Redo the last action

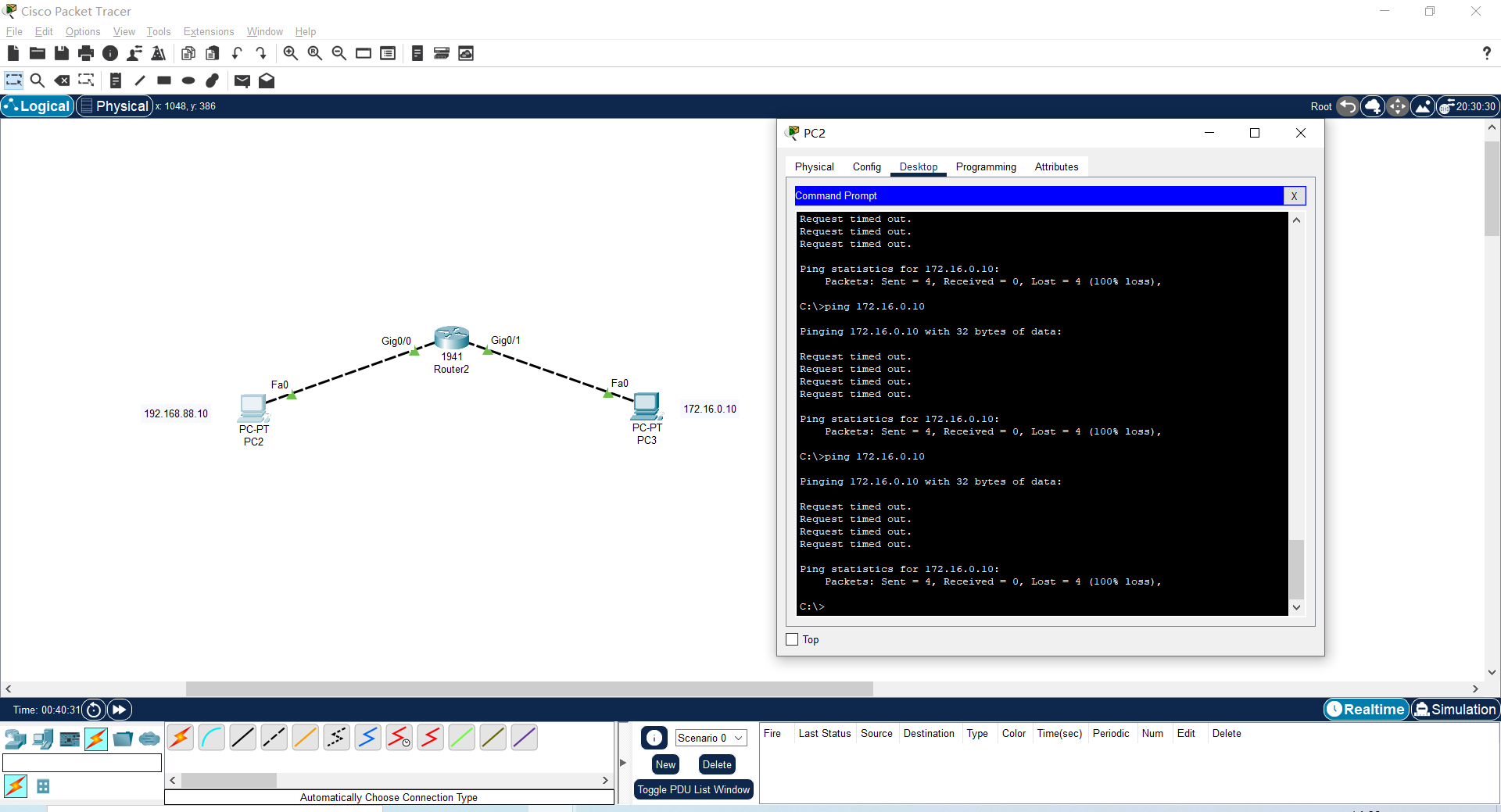pos(261,53)
